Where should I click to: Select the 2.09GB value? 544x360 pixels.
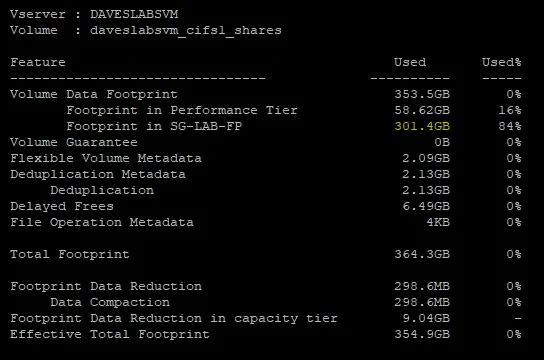426,158
